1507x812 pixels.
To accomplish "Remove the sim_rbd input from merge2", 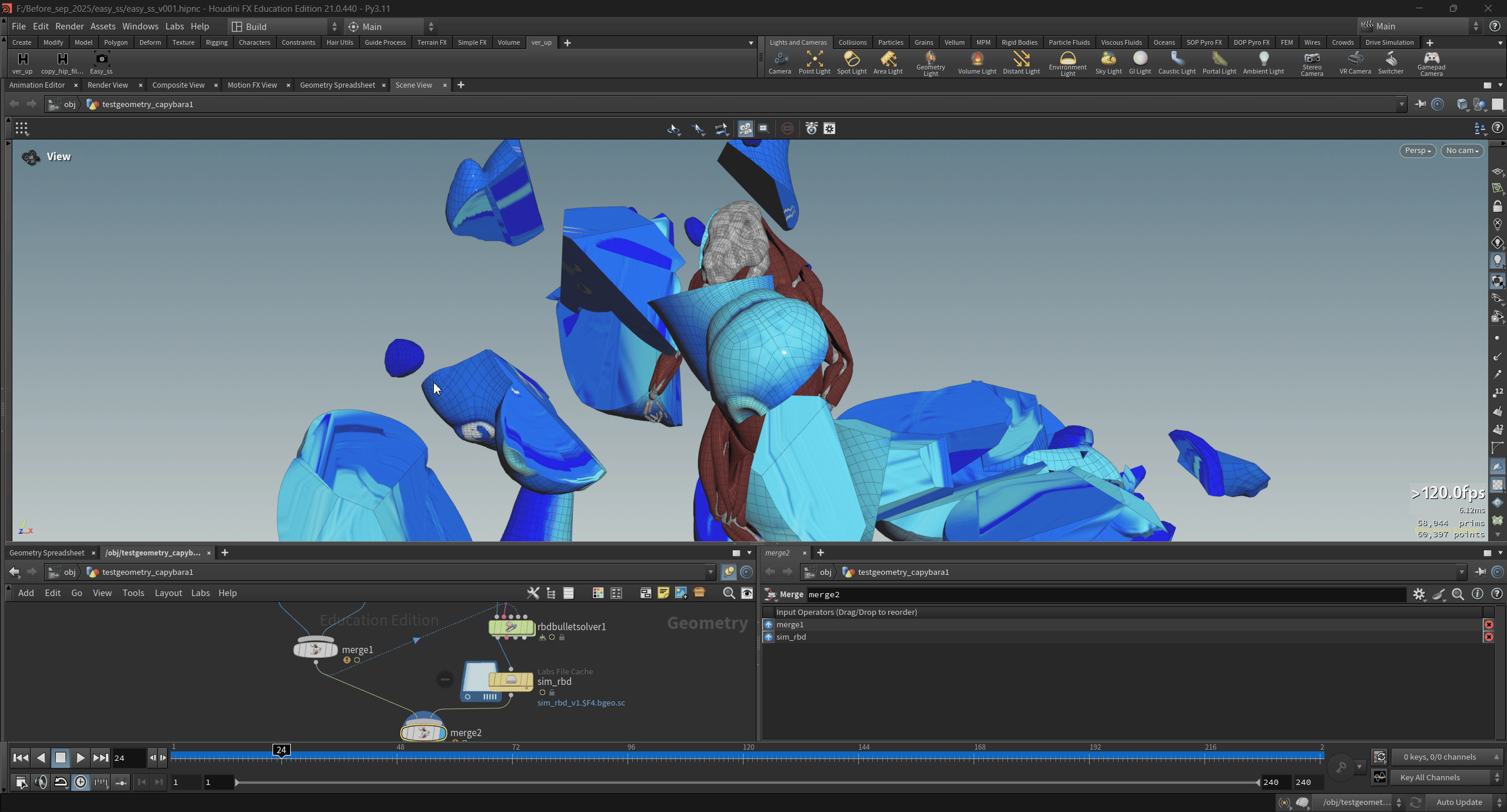I will tap(1489, 637).
